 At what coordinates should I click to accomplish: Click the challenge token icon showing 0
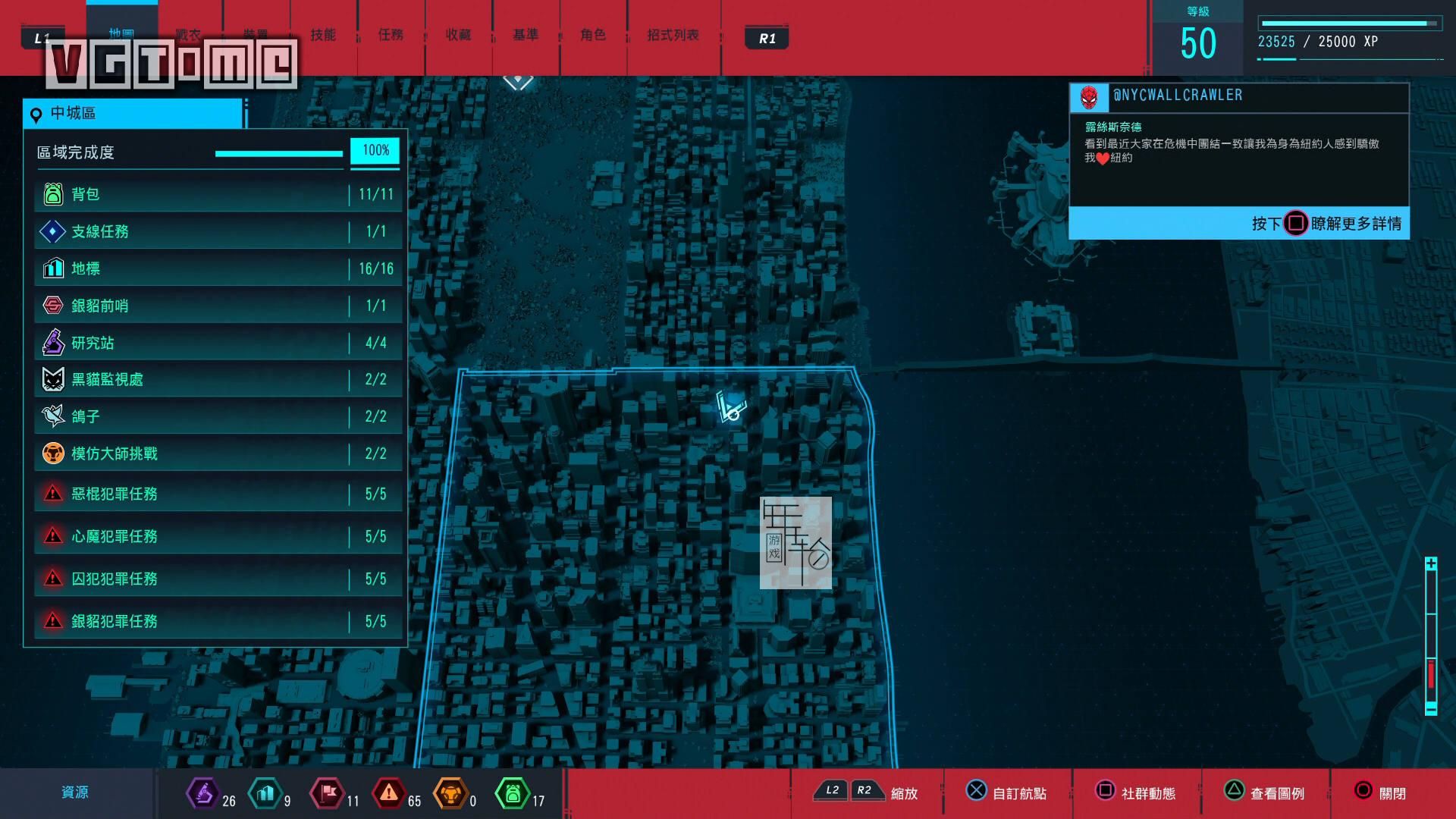(450, 793)
